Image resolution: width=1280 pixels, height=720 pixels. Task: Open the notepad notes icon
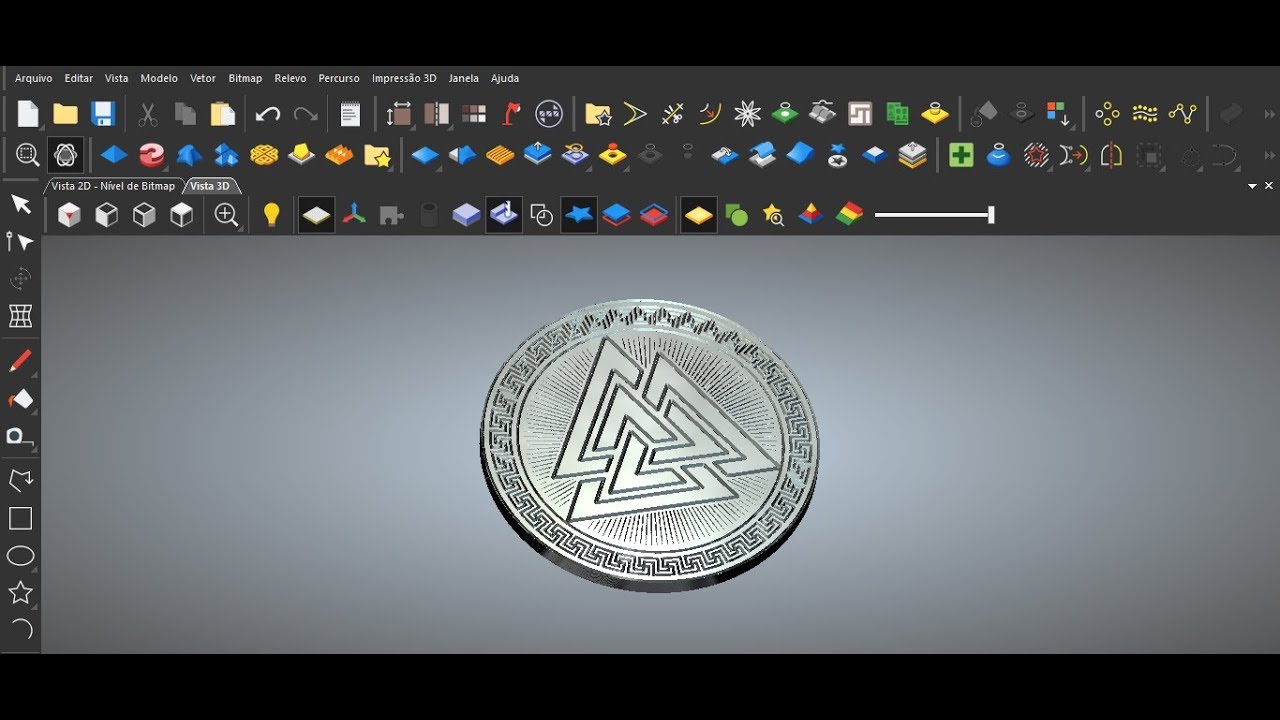349,114
